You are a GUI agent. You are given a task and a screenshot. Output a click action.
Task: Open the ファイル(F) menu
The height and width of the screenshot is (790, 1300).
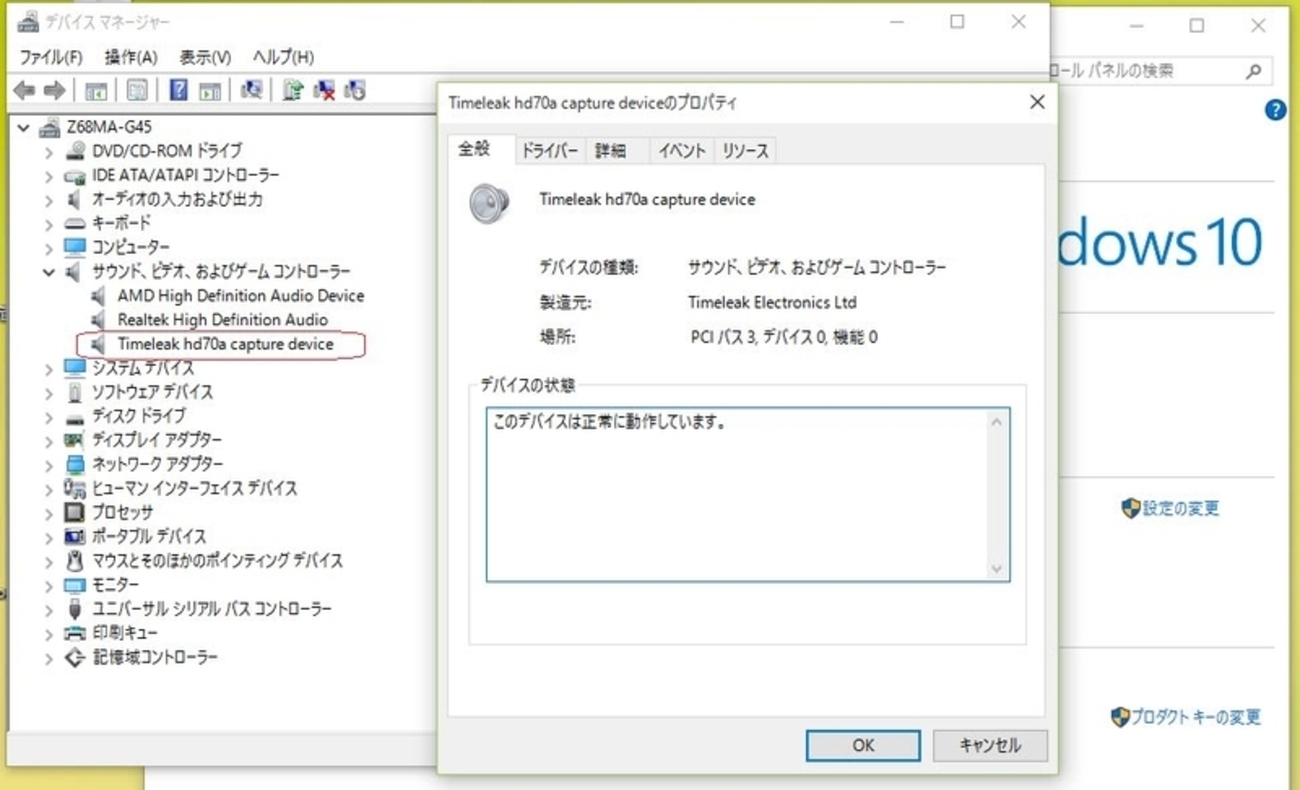click(x=51, y=57)
